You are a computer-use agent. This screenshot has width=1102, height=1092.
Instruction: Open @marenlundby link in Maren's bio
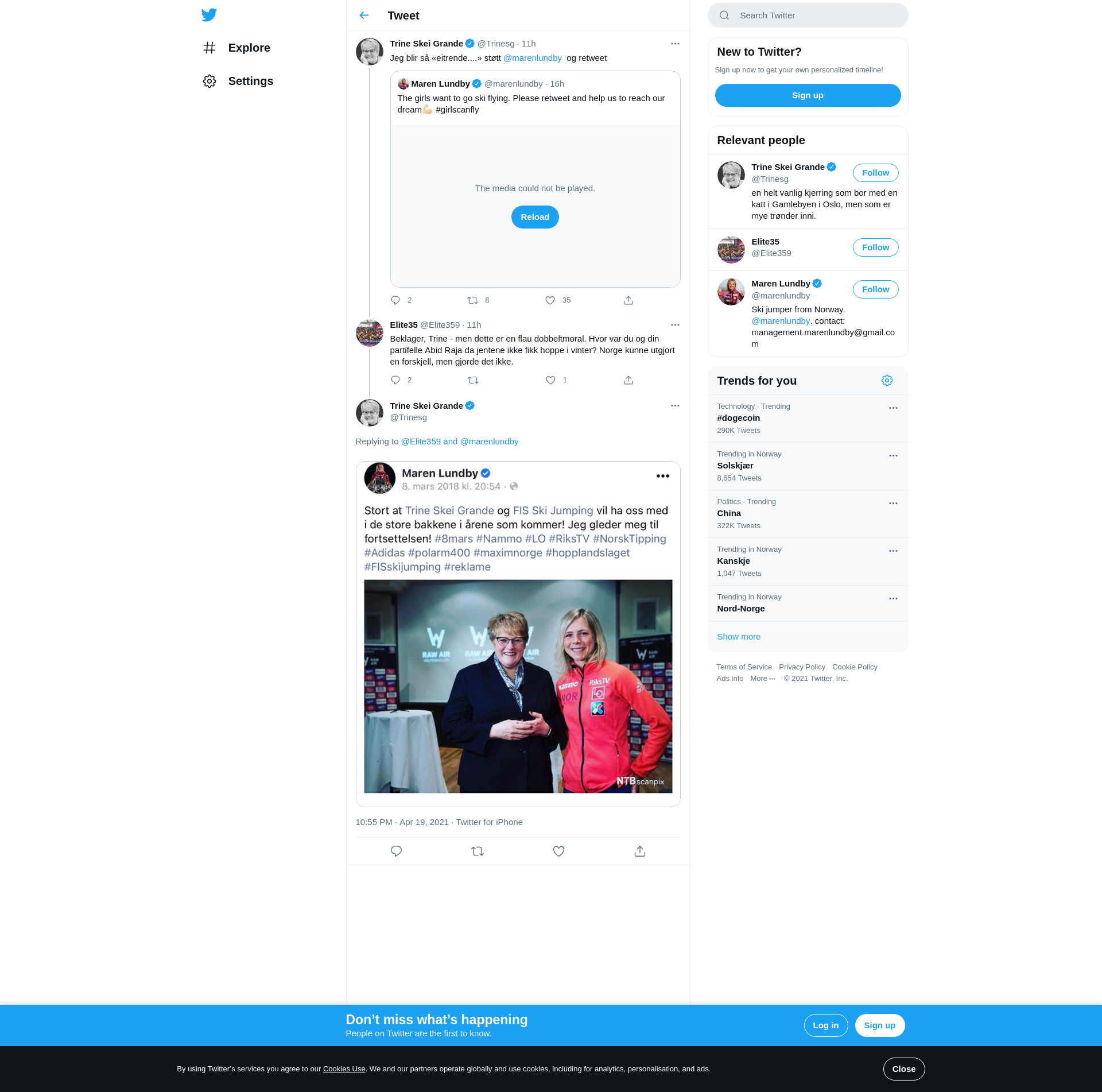point(781,321)
